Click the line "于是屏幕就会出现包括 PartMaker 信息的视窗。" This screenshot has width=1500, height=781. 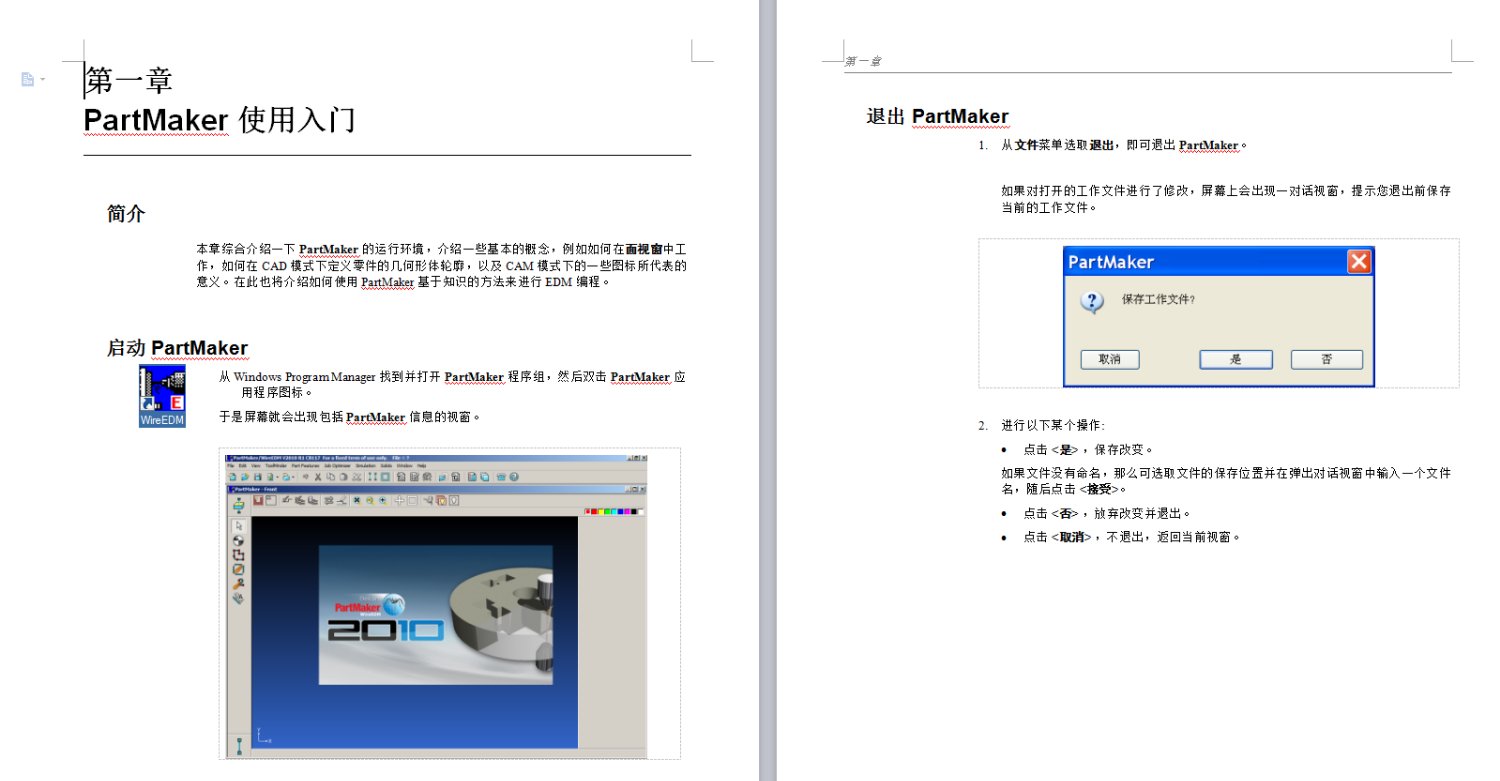click(x=350, y=417)
